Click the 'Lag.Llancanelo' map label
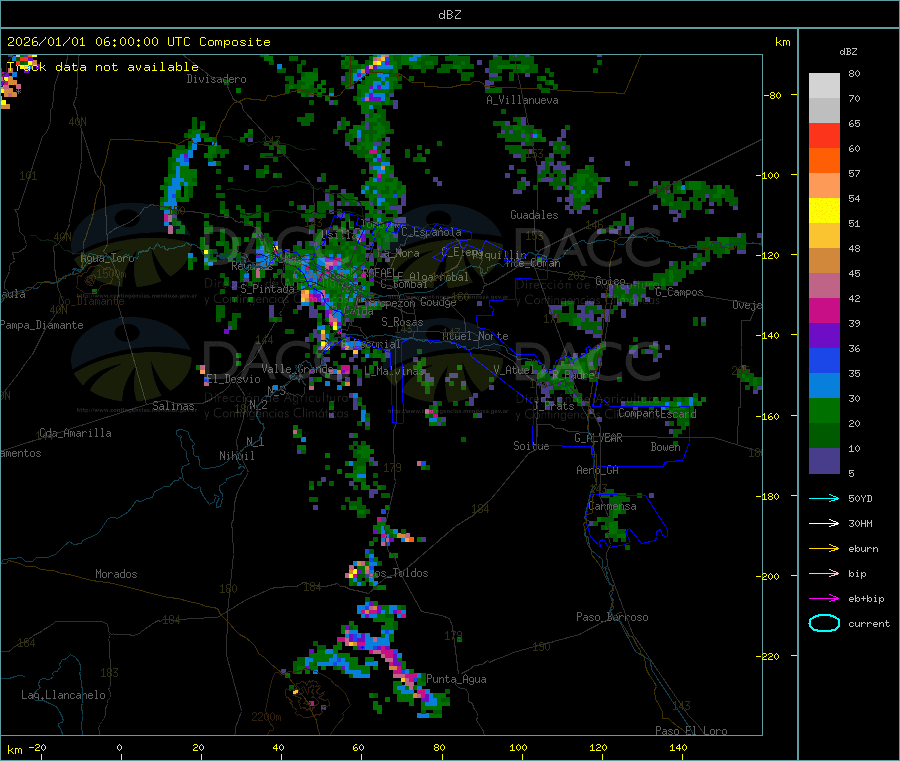 click(x=63, y=695)
